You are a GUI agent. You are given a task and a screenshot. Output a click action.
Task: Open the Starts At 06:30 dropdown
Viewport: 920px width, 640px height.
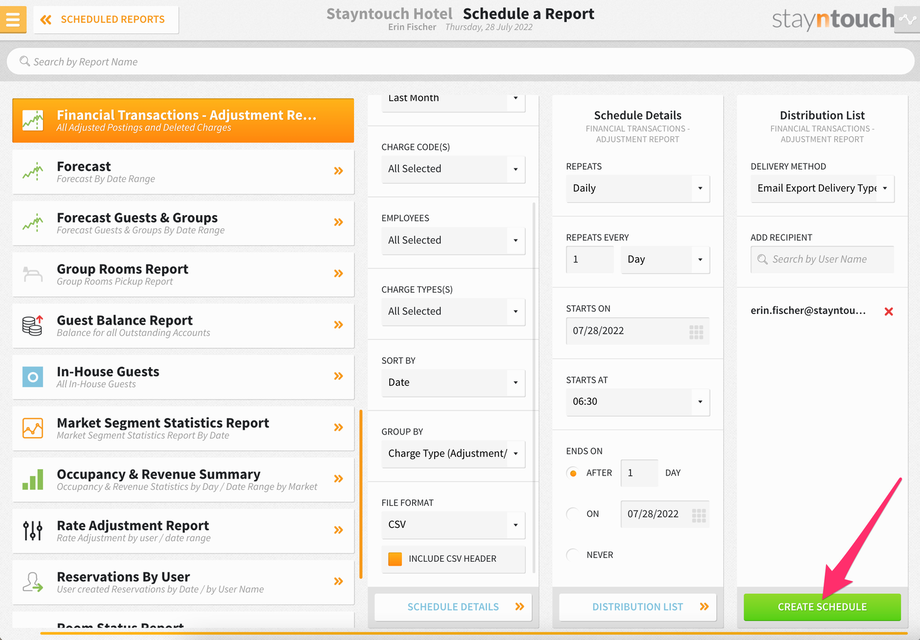[x=638, y=402]
